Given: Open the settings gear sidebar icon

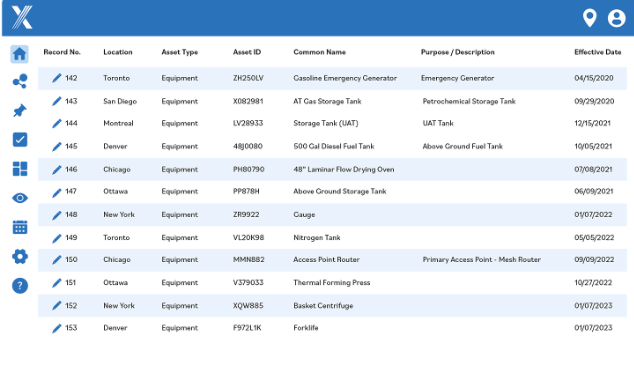Looking at the screenshot, I should [x=20, y=256].
